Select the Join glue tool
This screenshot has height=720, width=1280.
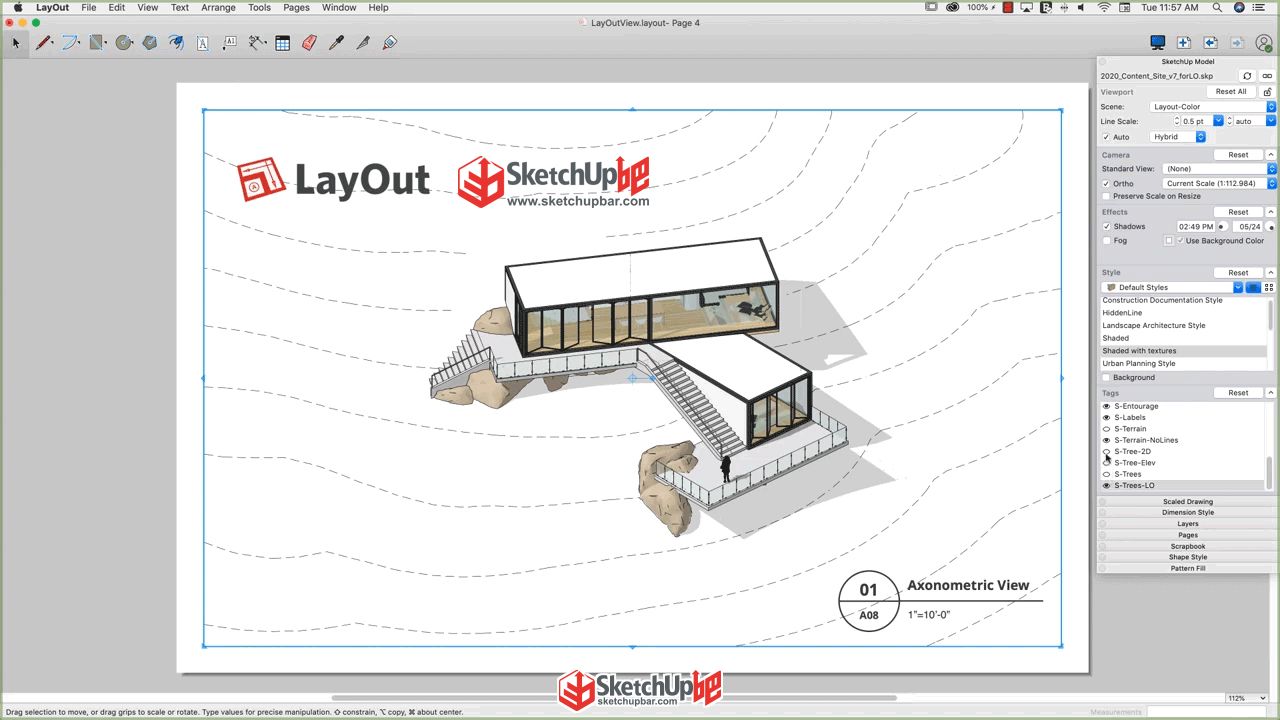tap(390, 43)
